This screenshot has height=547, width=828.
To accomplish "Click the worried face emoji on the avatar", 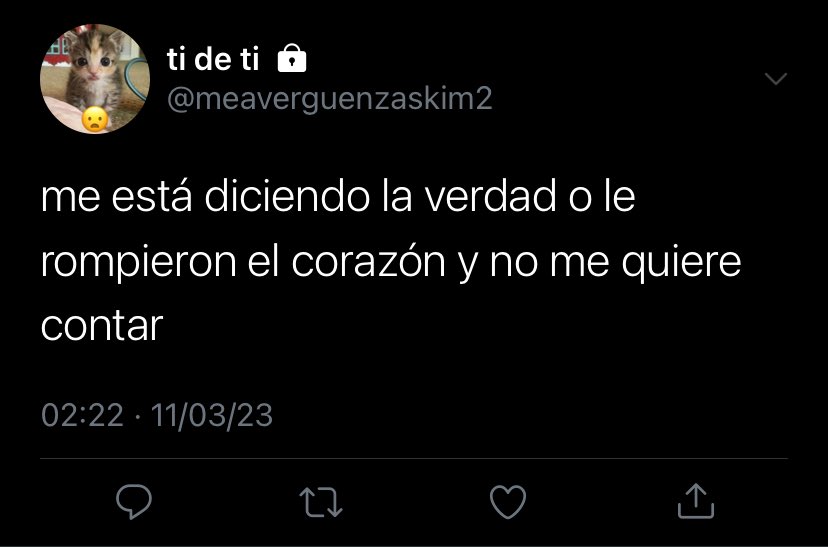I will tap(95, 119).
